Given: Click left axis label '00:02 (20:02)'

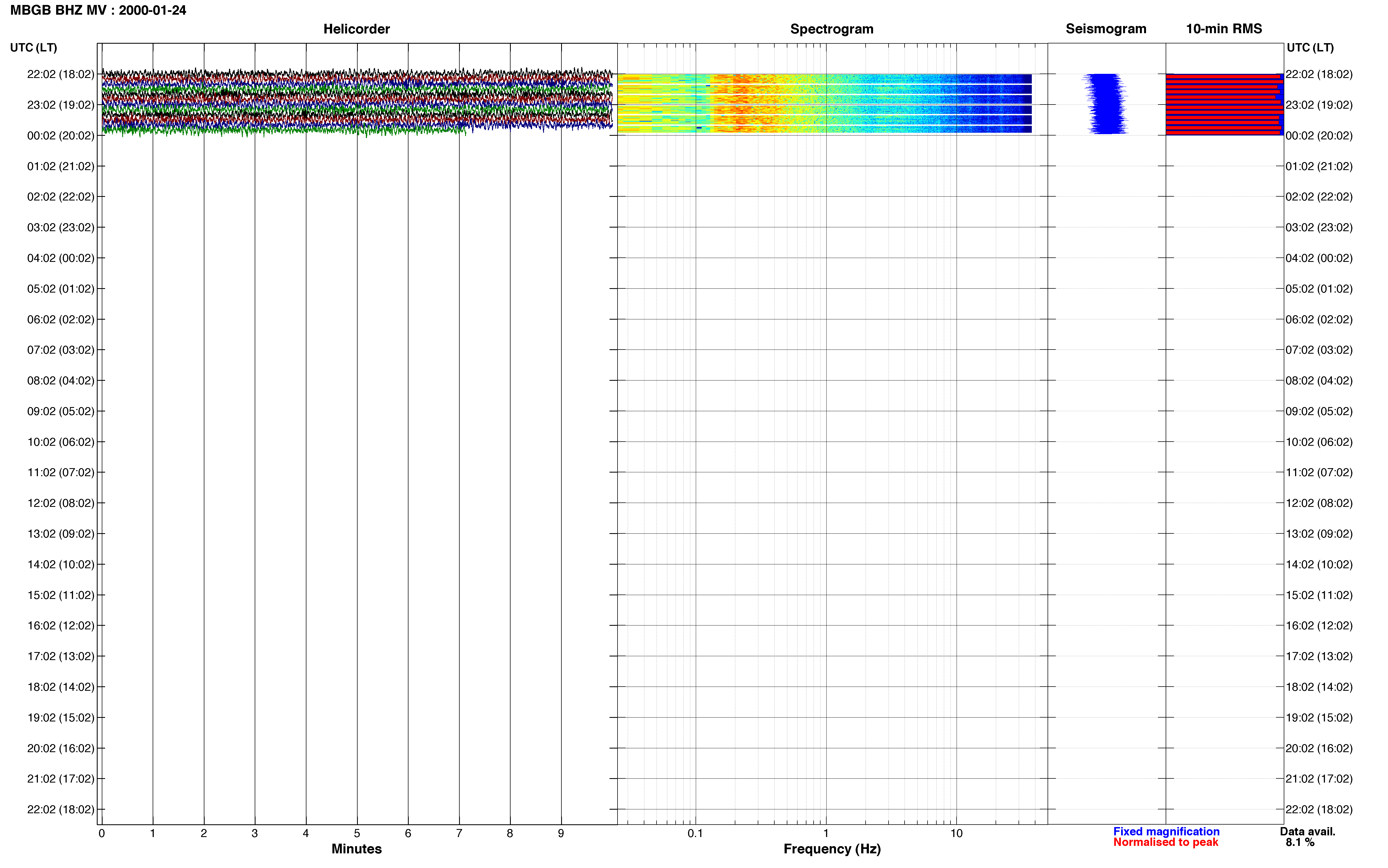Looking at the screenshot, I should [x=60, y=135].
